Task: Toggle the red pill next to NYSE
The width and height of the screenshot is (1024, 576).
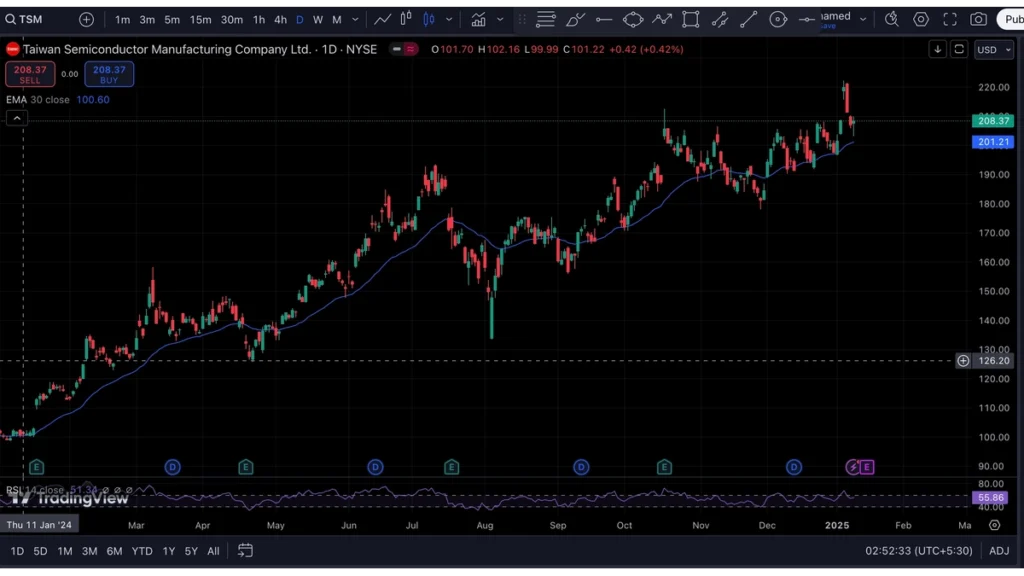Action: (x=404, y=49)
